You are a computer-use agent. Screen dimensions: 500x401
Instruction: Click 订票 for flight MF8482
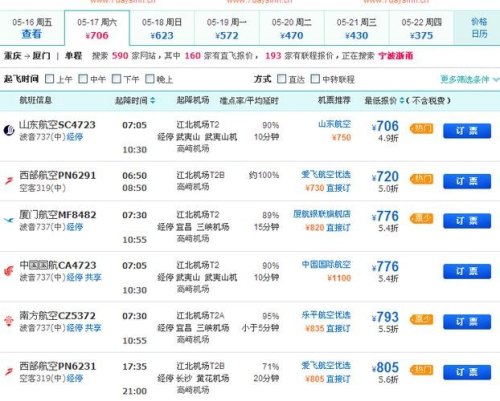click(467, 221)
